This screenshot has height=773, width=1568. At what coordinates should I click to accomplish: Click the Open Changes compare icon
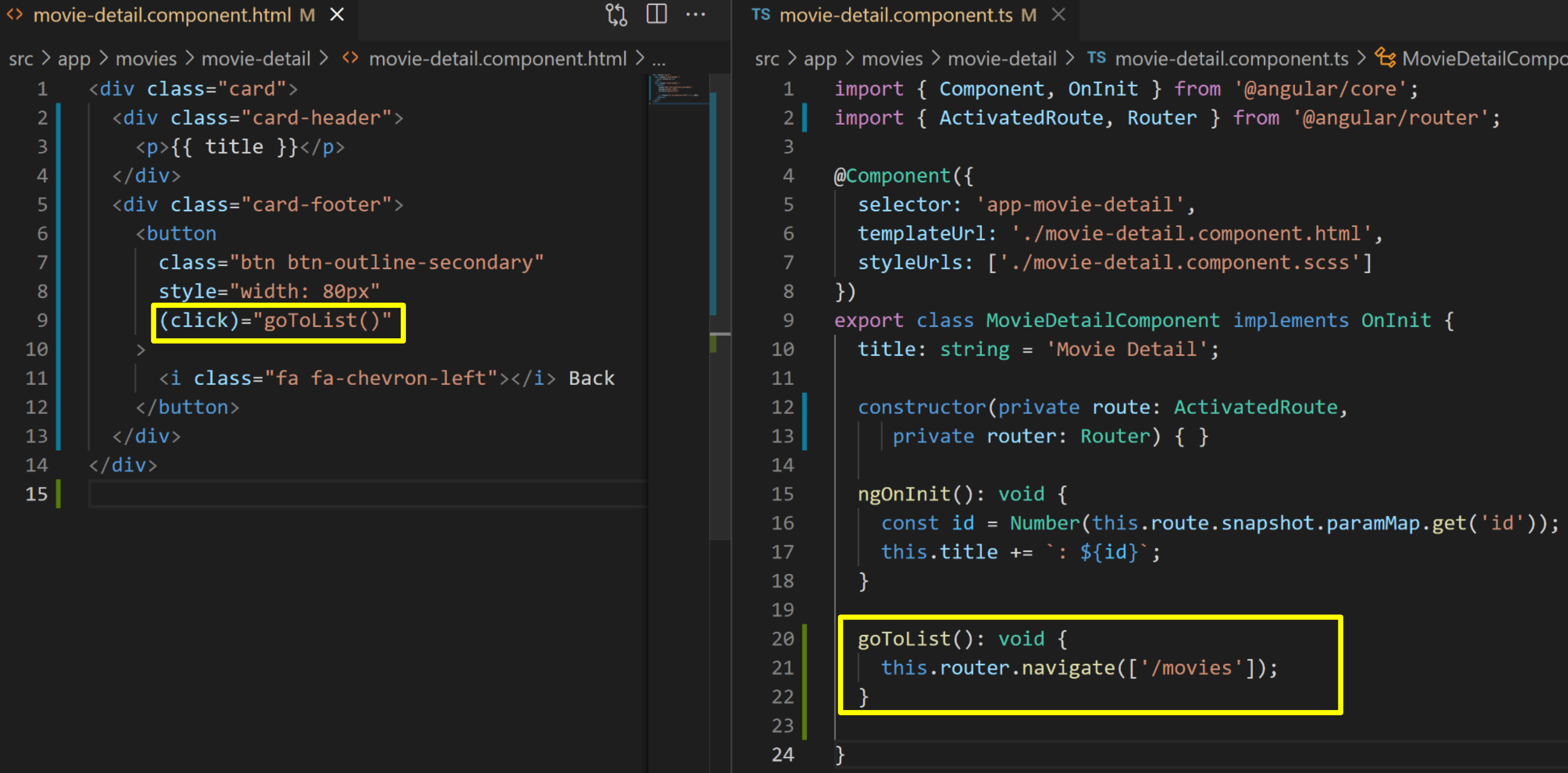tap(616, 15)
